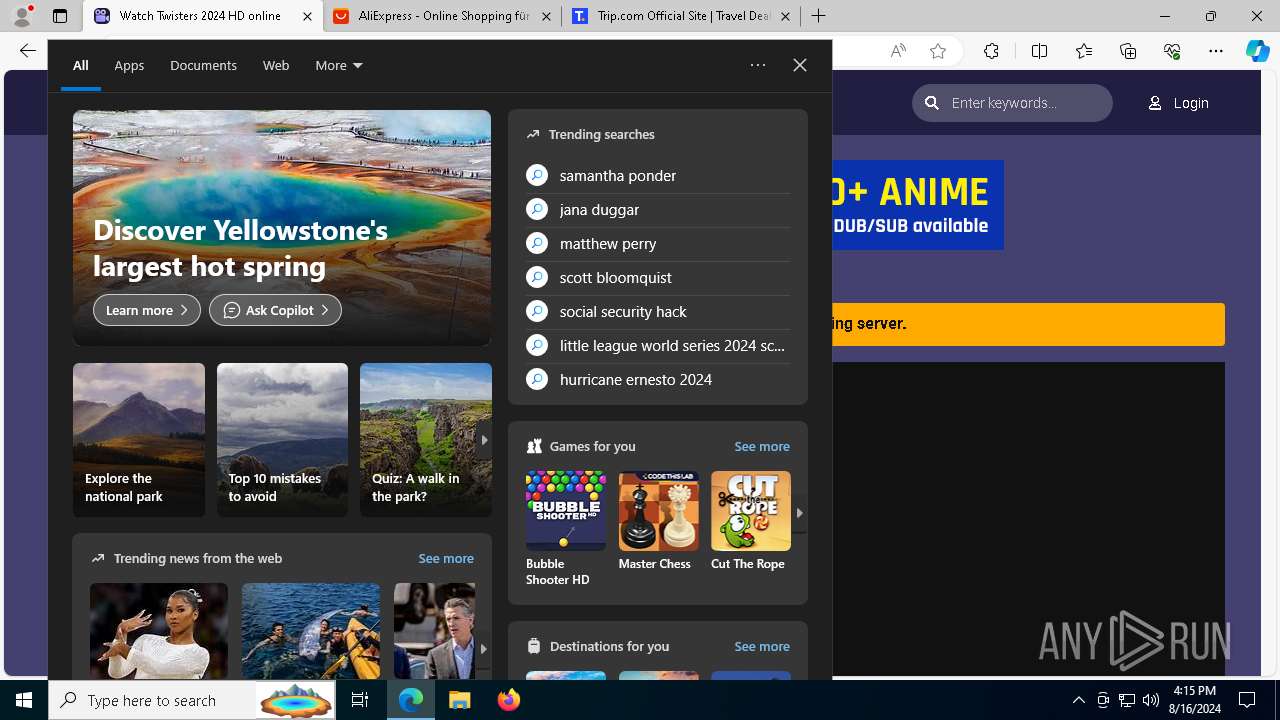Switch to the Web search tab
This screenshot has width=1280, height=720.
click(276, 65)
